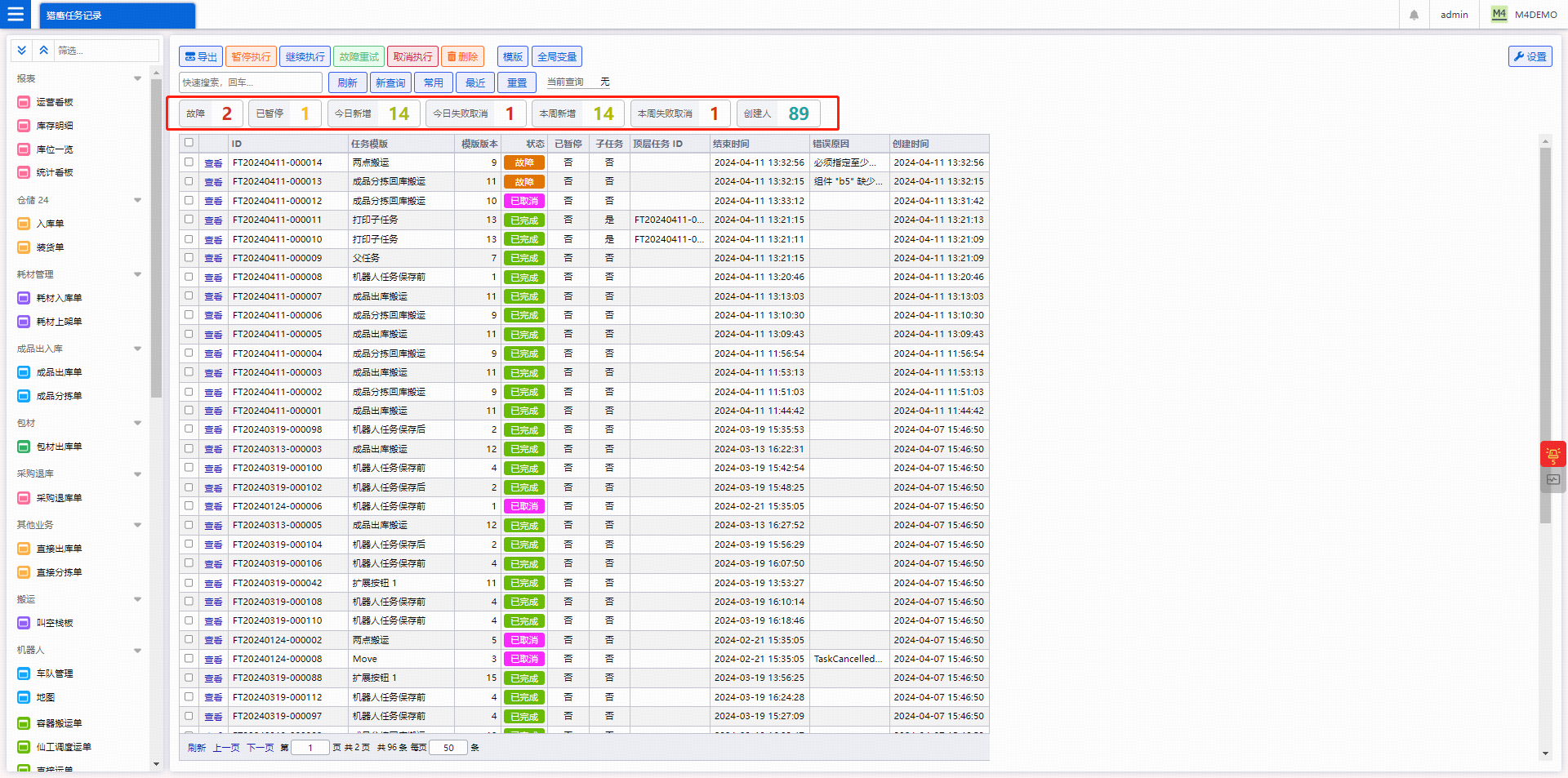Viewport: 1568px width, 778px height.
Task: Check the row FT20240411-000013 checkbox
Action: [x=189, y=181]
